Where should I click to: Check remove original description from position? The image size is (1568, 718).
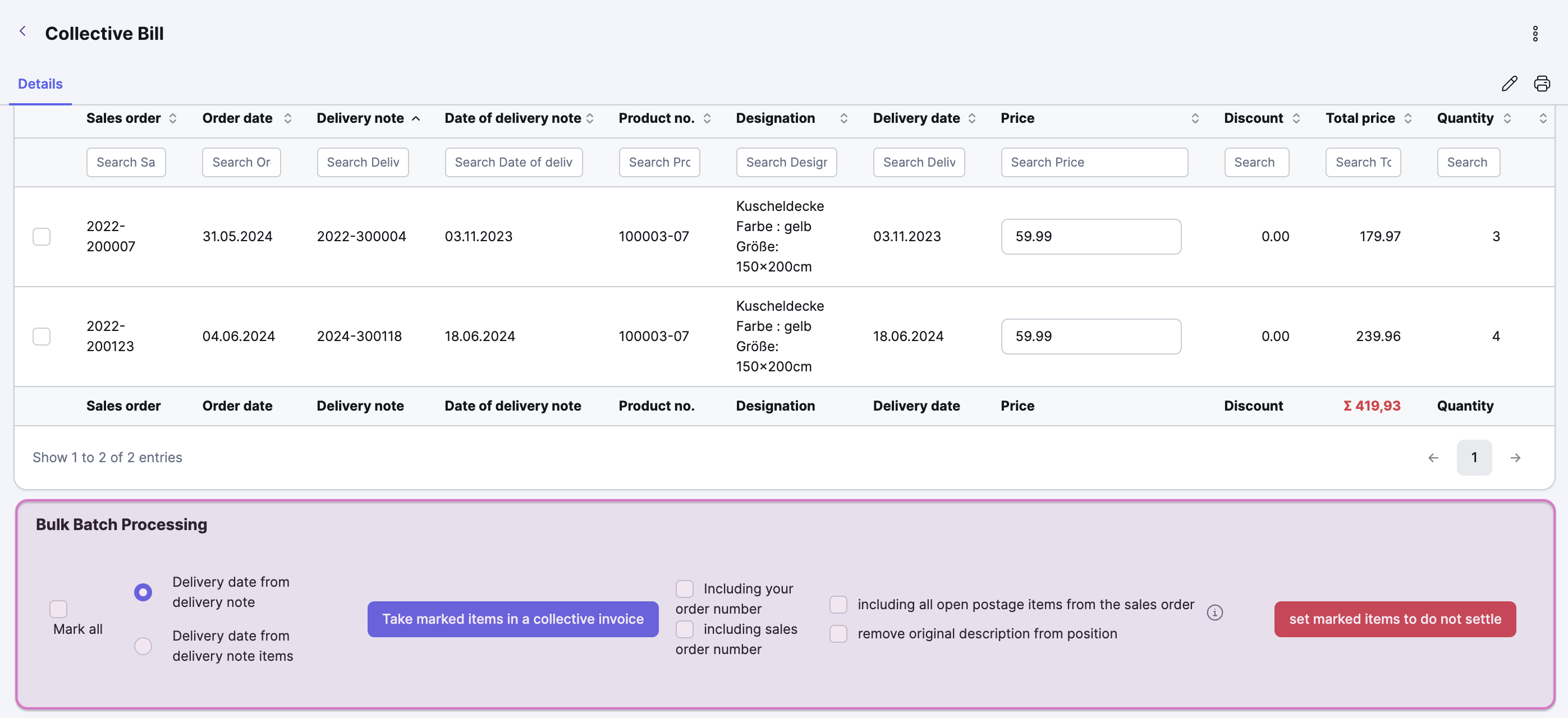(838, 633)
